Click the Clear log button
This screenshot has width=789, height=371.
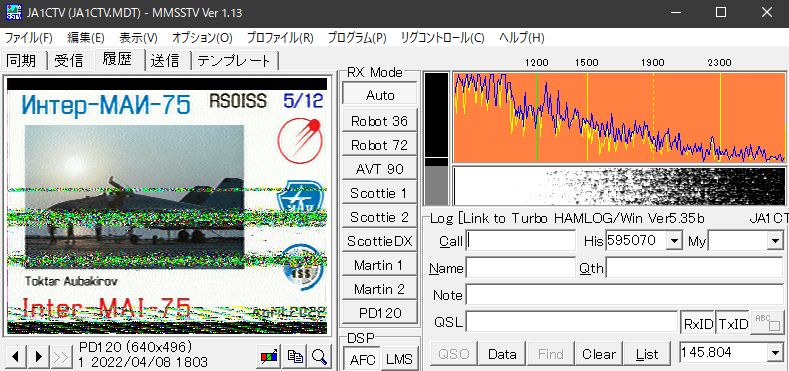coord(599,354)
